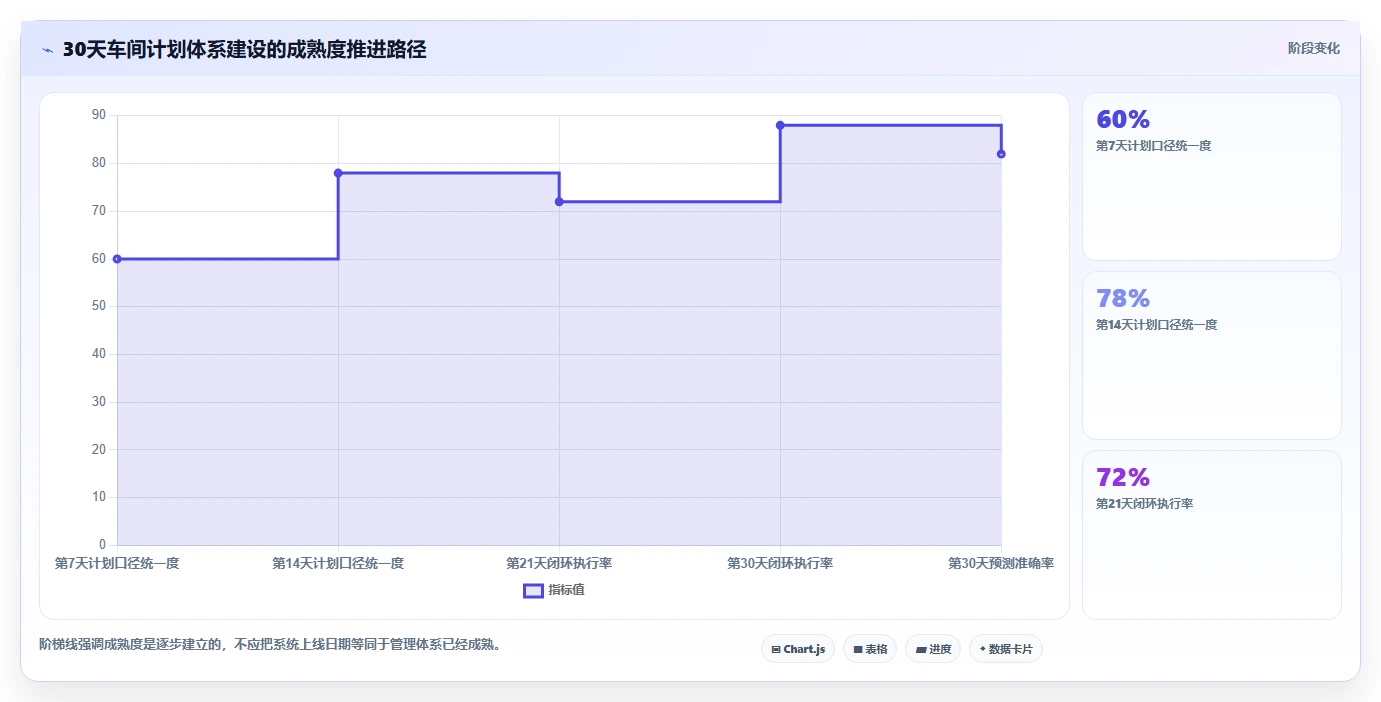Click the x-axis label 第30天闭环执行率

pos(780,564)
